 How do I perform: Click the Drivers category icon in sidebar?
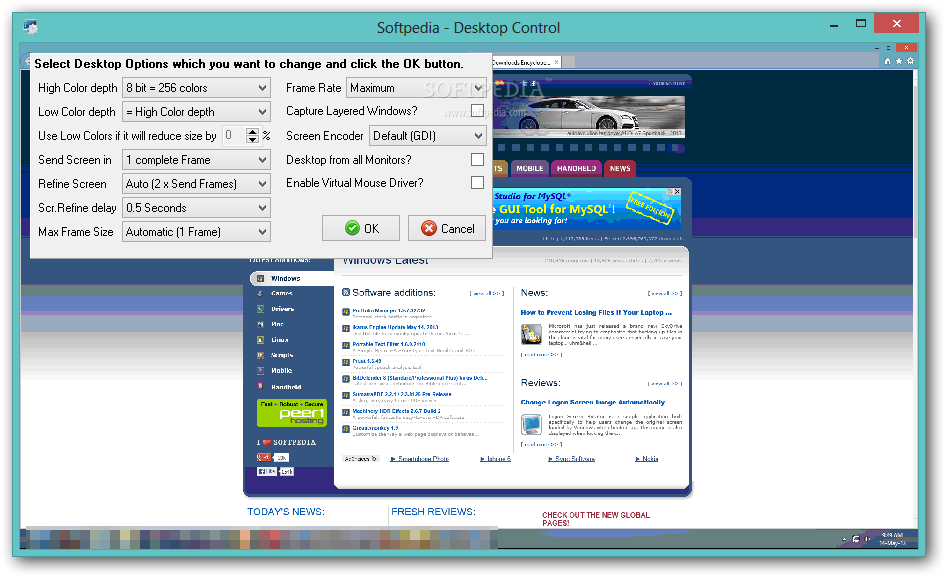261,309
